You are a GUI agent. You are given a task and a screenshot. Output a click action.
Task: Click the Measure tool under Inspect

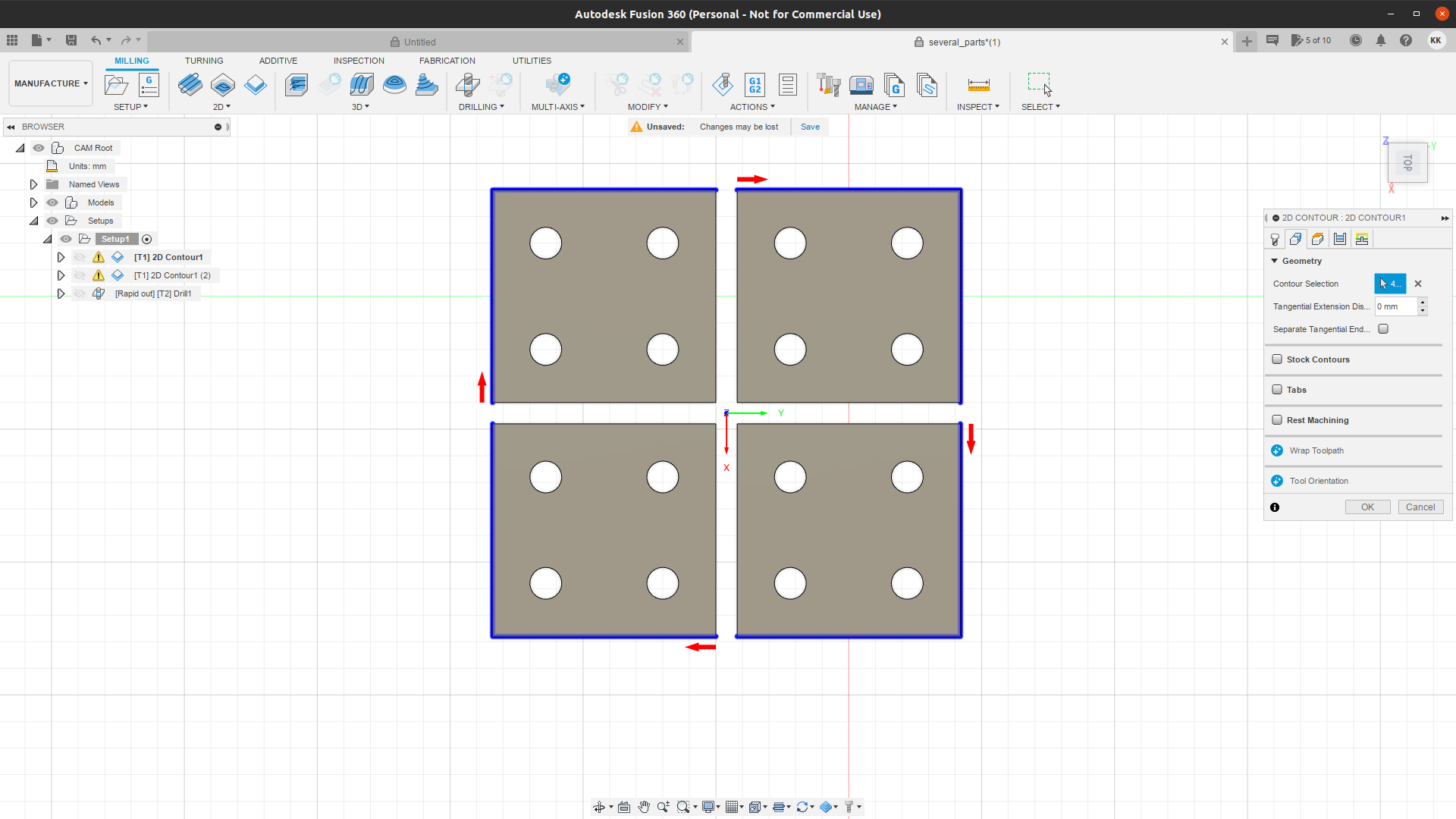(978, 84)
